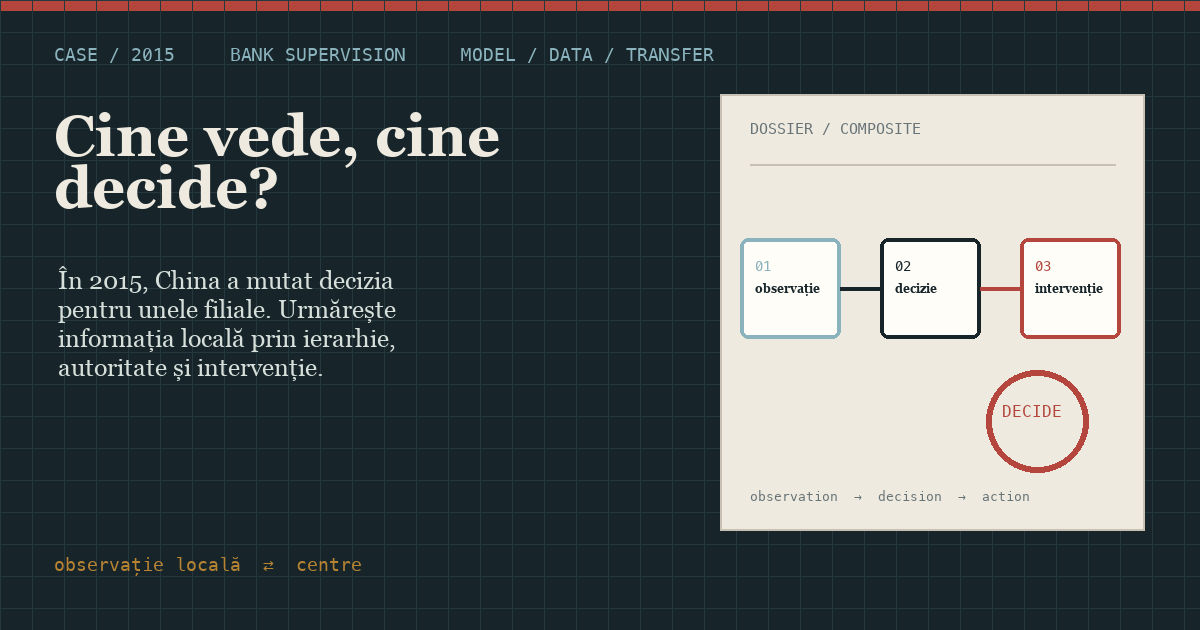Click the 'observation → decision → action' caption
Image resolution: width=1200 pixels, height=630 pixels.
pos(890,497)
